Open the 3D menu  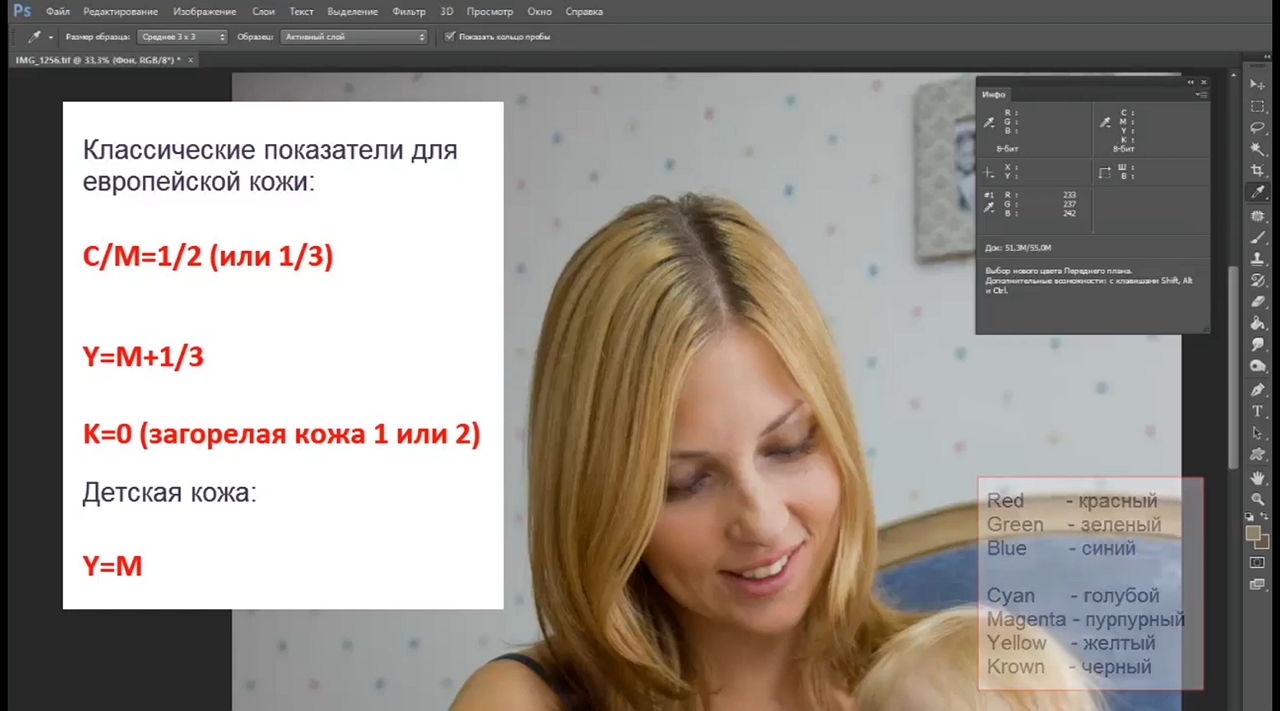[446, 12]
